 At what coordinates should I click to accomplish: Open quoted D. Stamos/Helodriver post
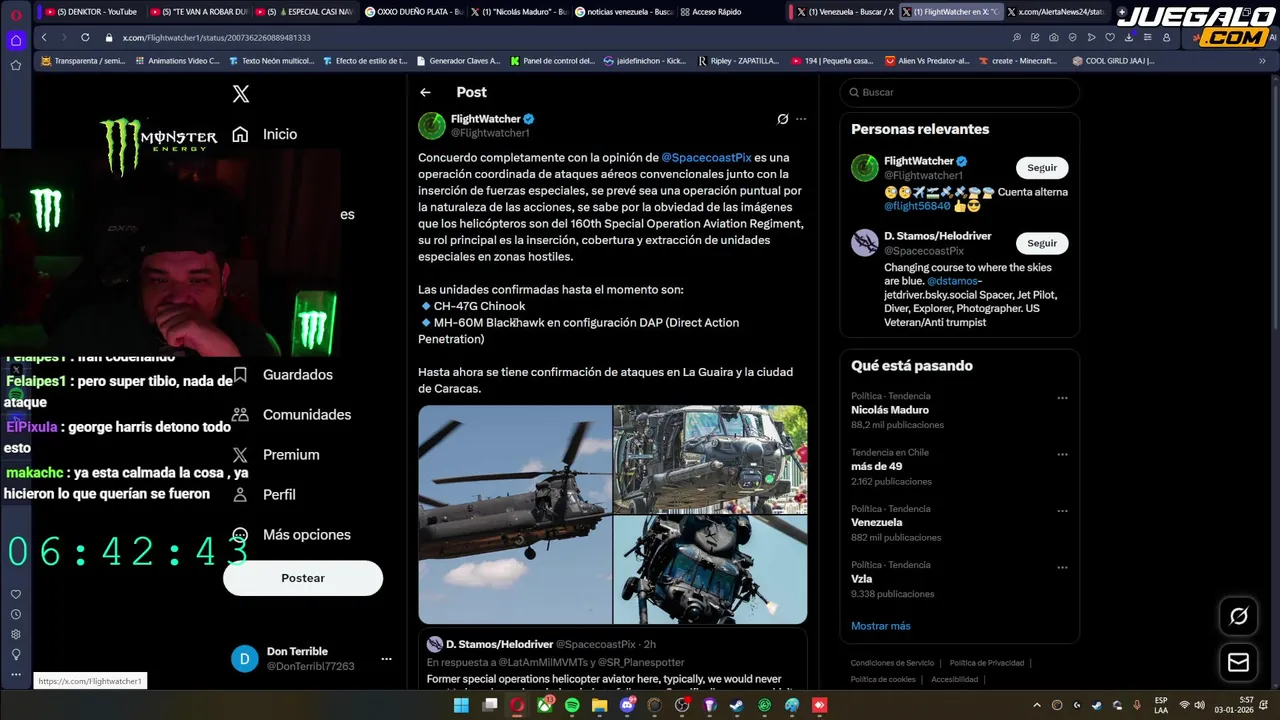click(x=612, y=660)
